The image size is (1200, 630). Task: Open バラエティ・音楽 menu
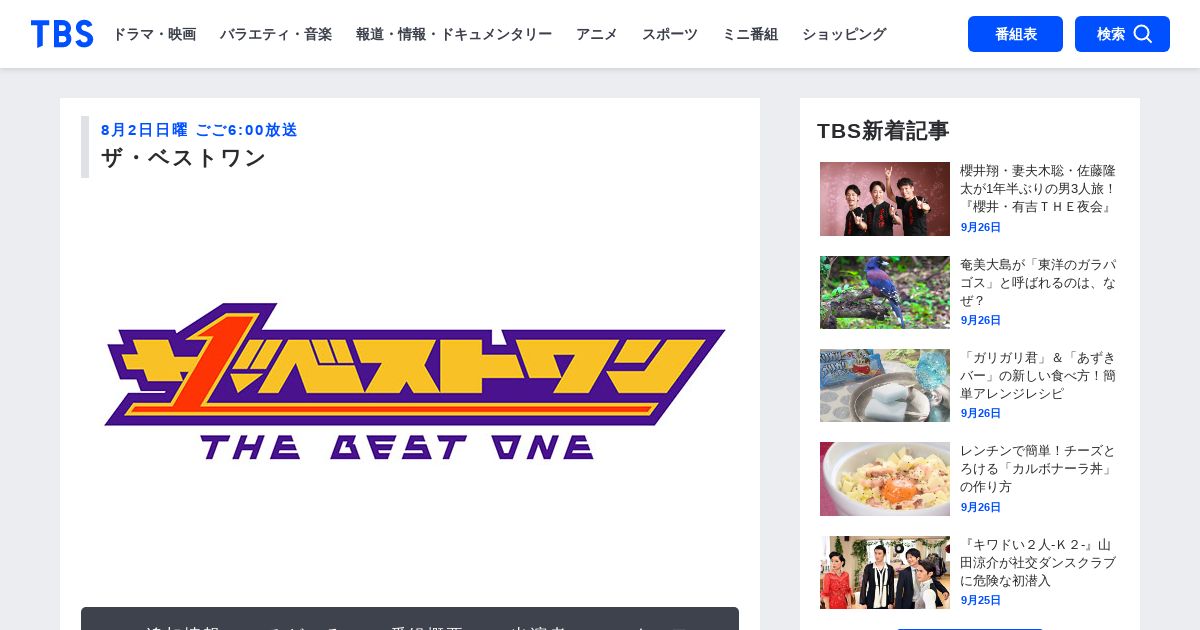[276, 34]
